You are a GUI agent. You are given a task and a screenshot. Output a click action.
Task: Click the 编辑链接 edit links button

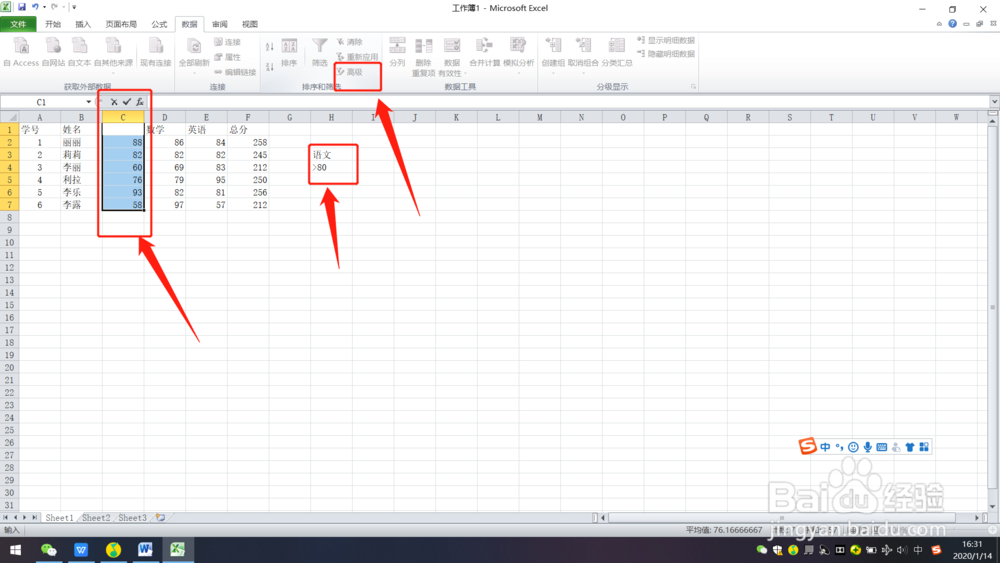[235, 72]
